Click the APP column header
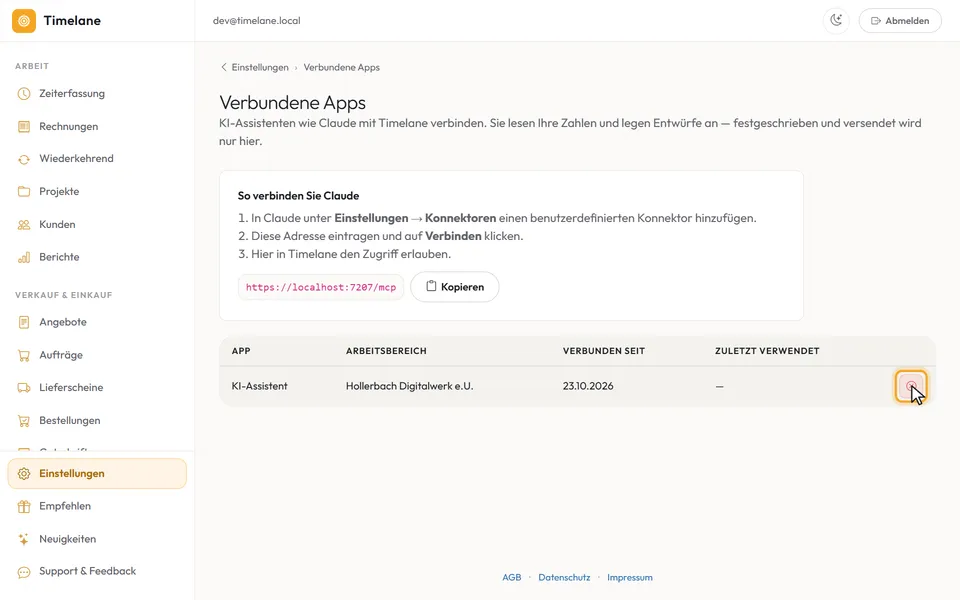Image resolution: width=960 pixels, height=600 pixels. [241, 351]
